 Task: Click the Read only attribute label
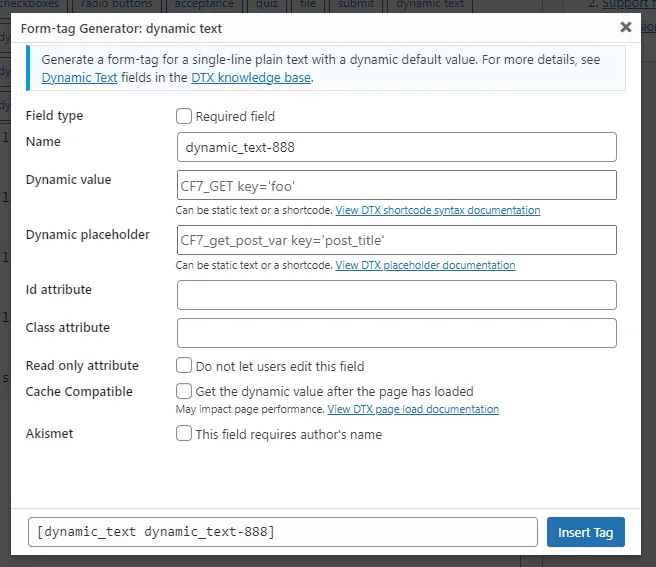point(82,366)
